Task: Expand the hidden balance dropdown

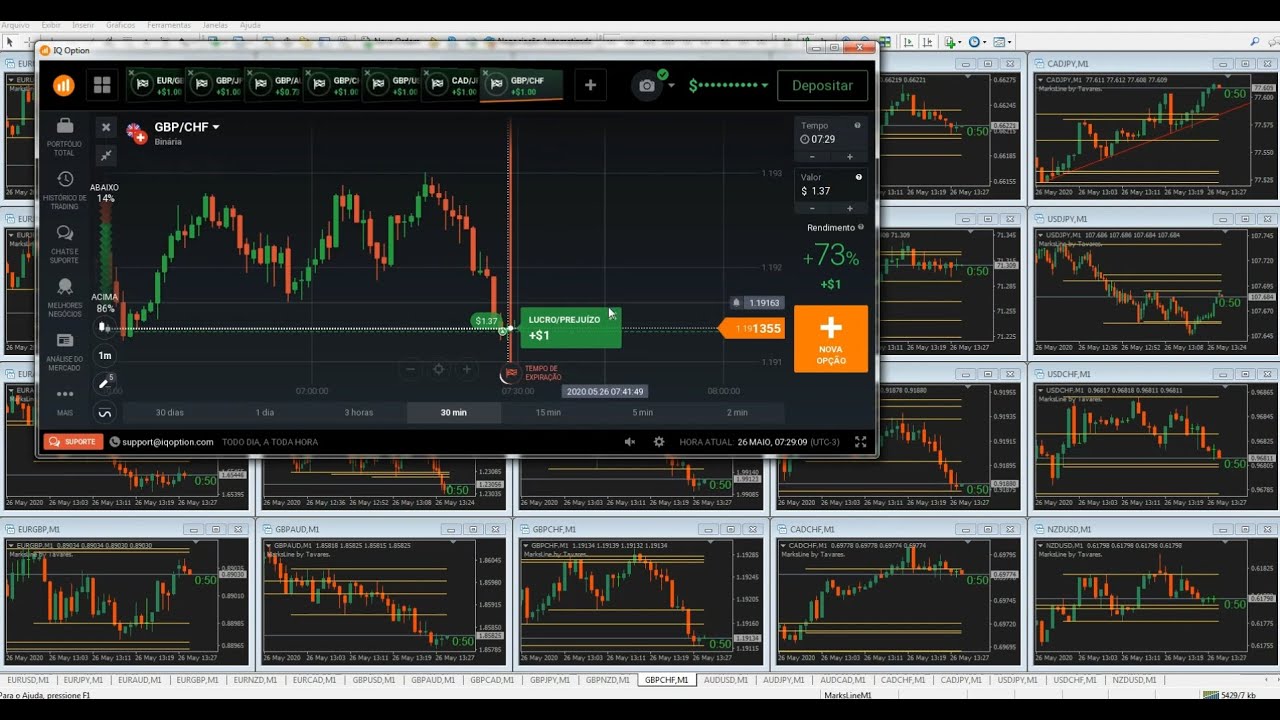Action: (765, 85)
